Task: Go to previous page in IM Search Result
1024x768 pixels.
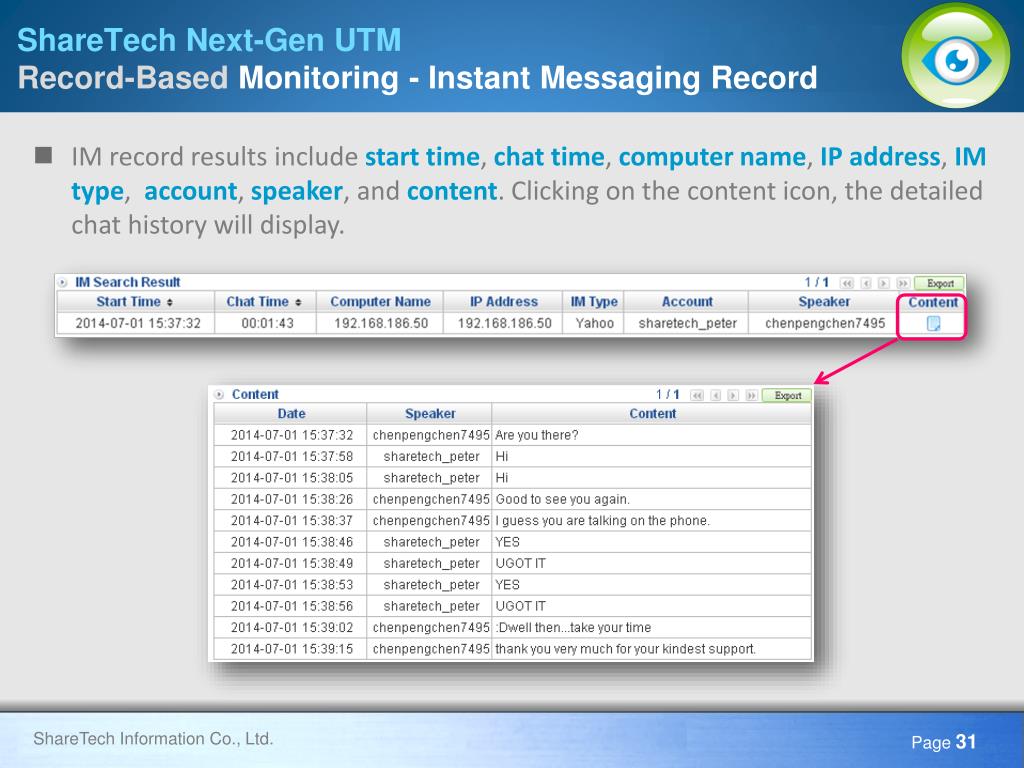Action: [x=866, y=283]
